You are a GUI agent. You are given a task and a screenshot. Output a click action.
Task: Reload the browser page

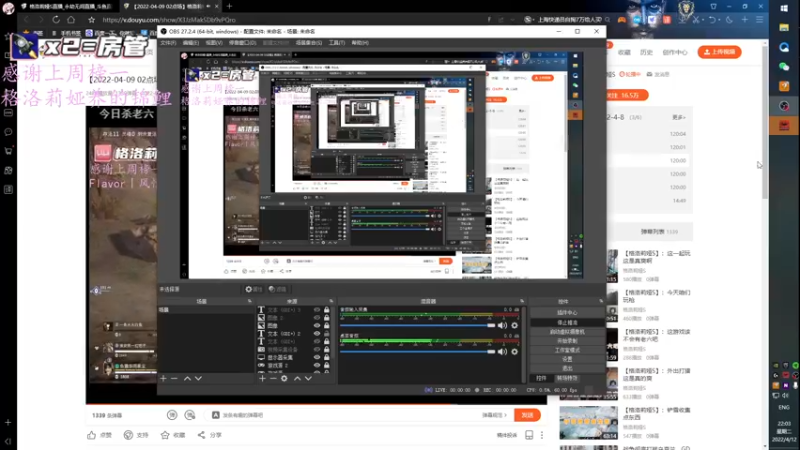pos(56,19)
